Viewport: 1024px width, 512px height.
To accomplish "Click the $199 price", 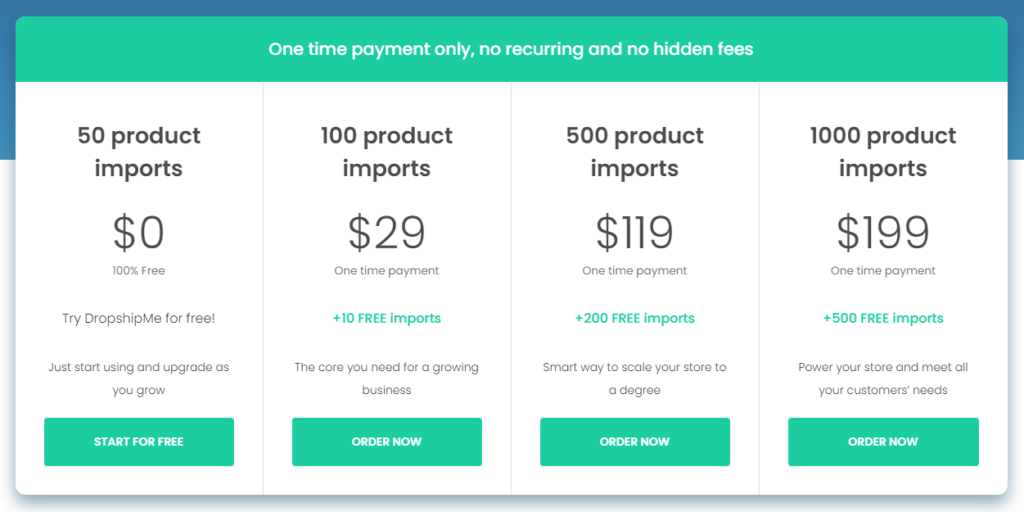I will click(x=883, y=233).
